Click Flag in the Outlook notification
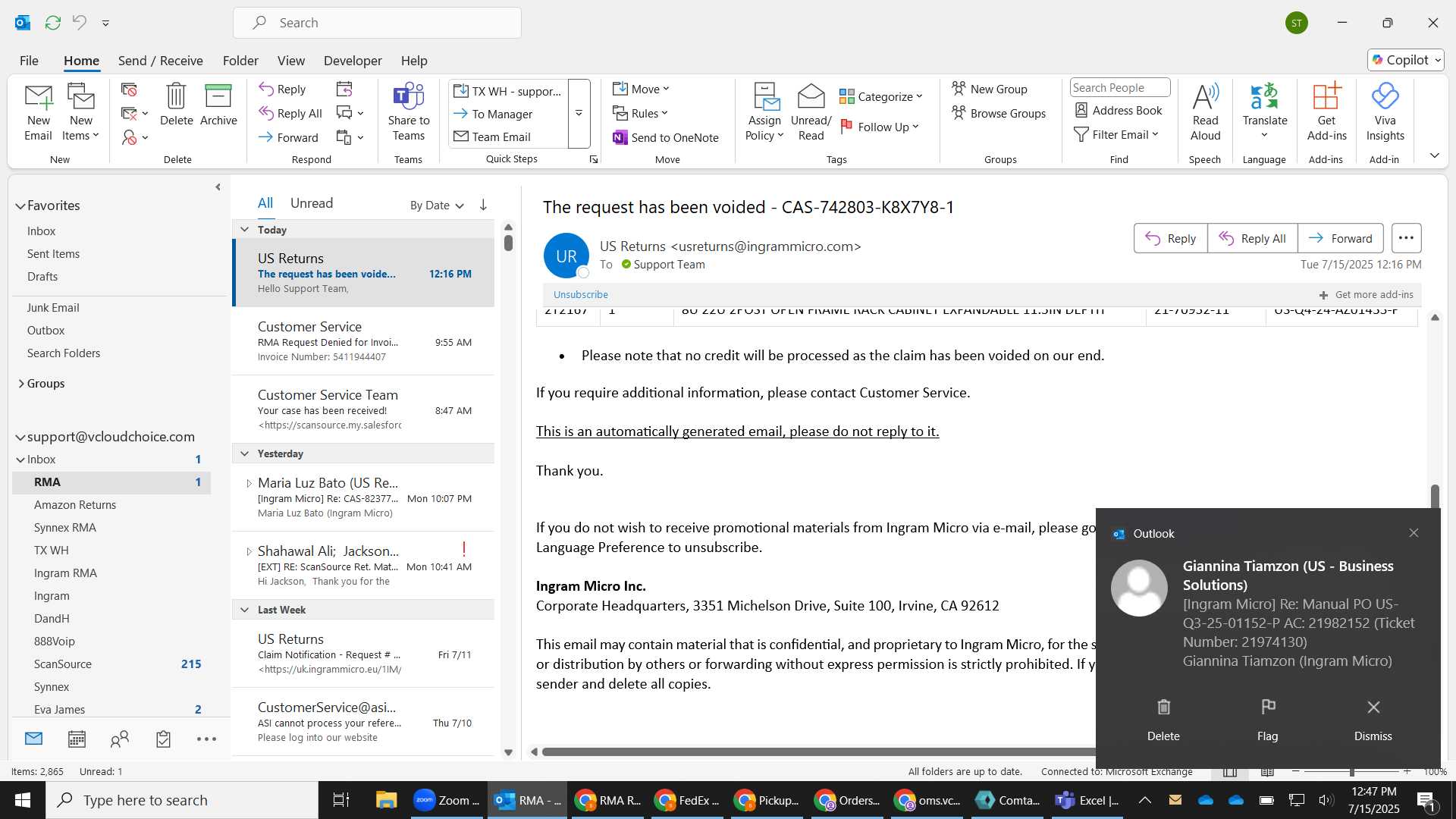The image size is (1456, 819). click(x=1267, y=720)
